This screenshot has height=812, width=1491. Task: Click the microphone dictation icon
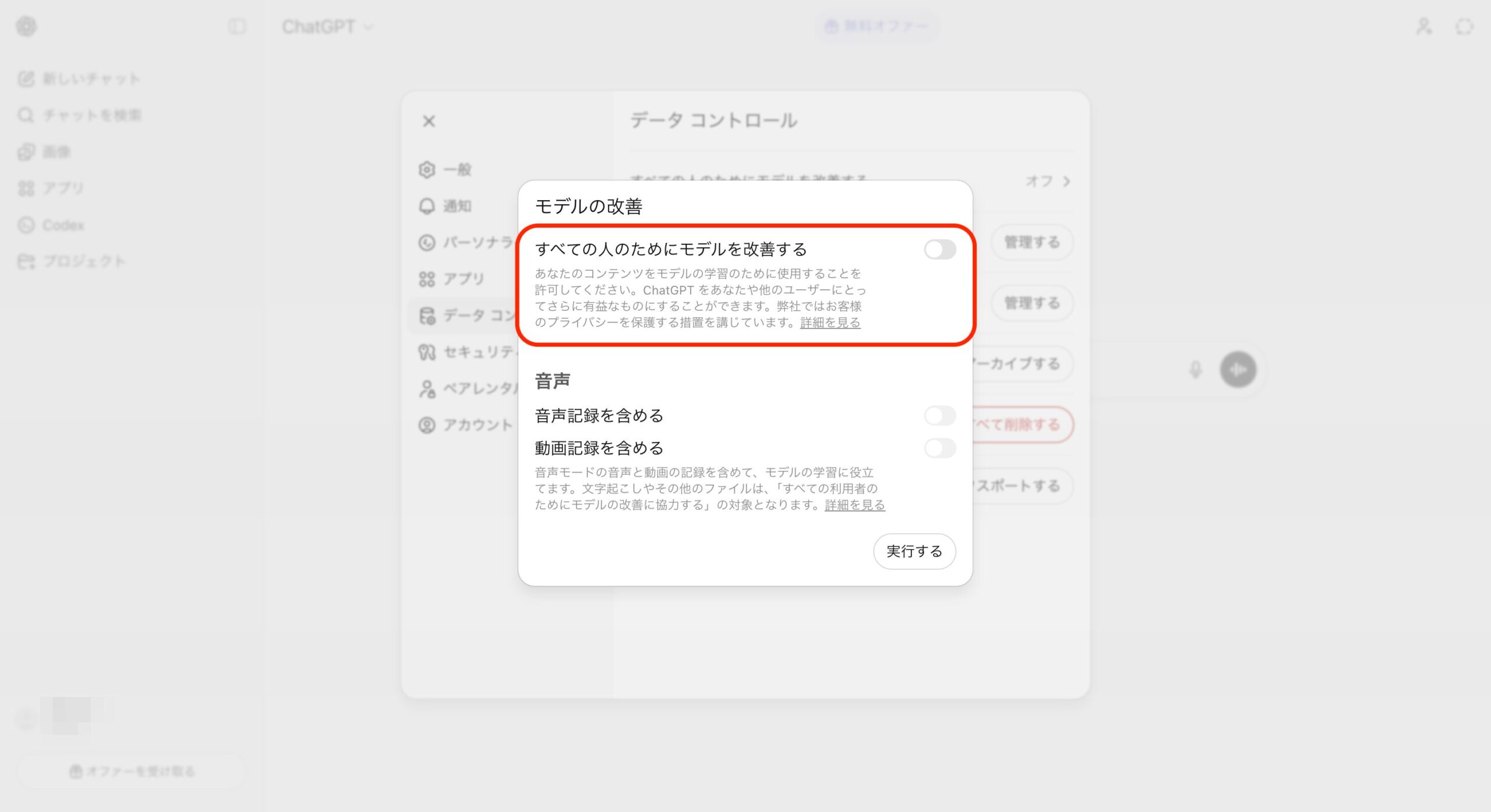(x=1195, y=369)
